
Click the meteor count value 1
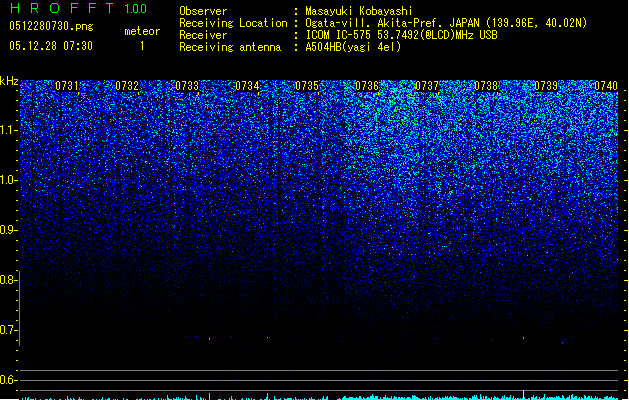tap(142, 46)
